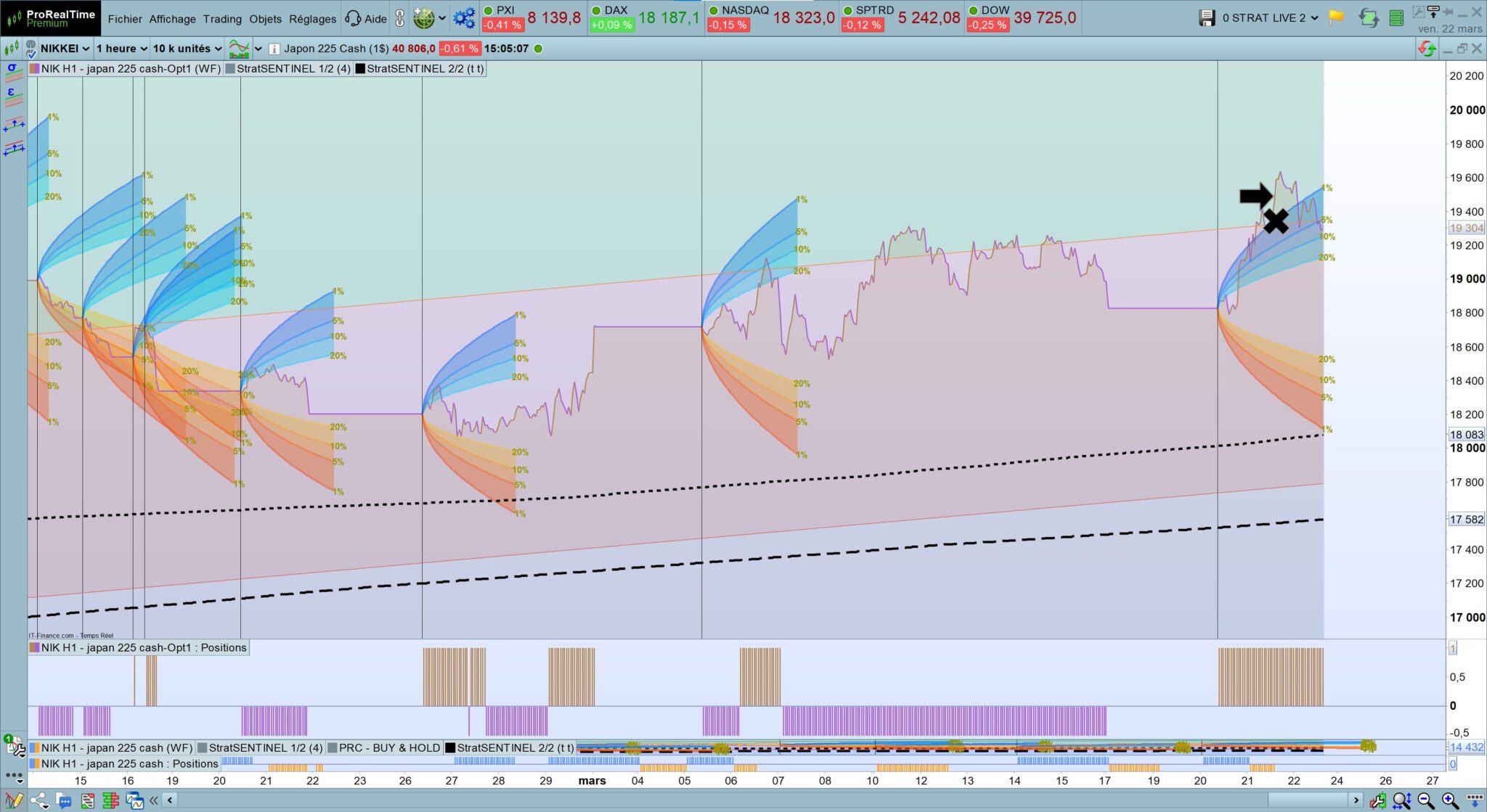
Task: Click the link chain icon in the top toolbar
Action: 399,18
